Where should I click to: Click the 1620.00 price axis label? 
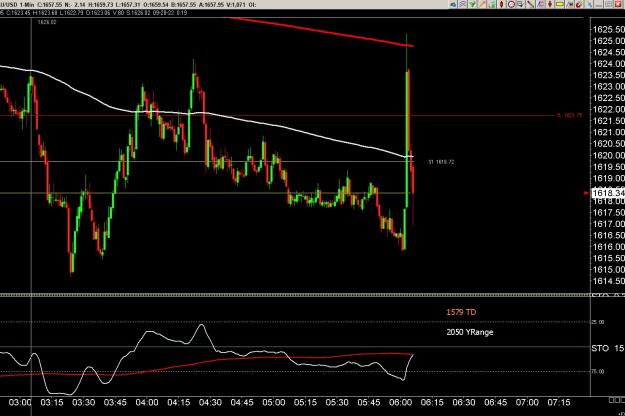pyautogui.click(x=609, y=155)
